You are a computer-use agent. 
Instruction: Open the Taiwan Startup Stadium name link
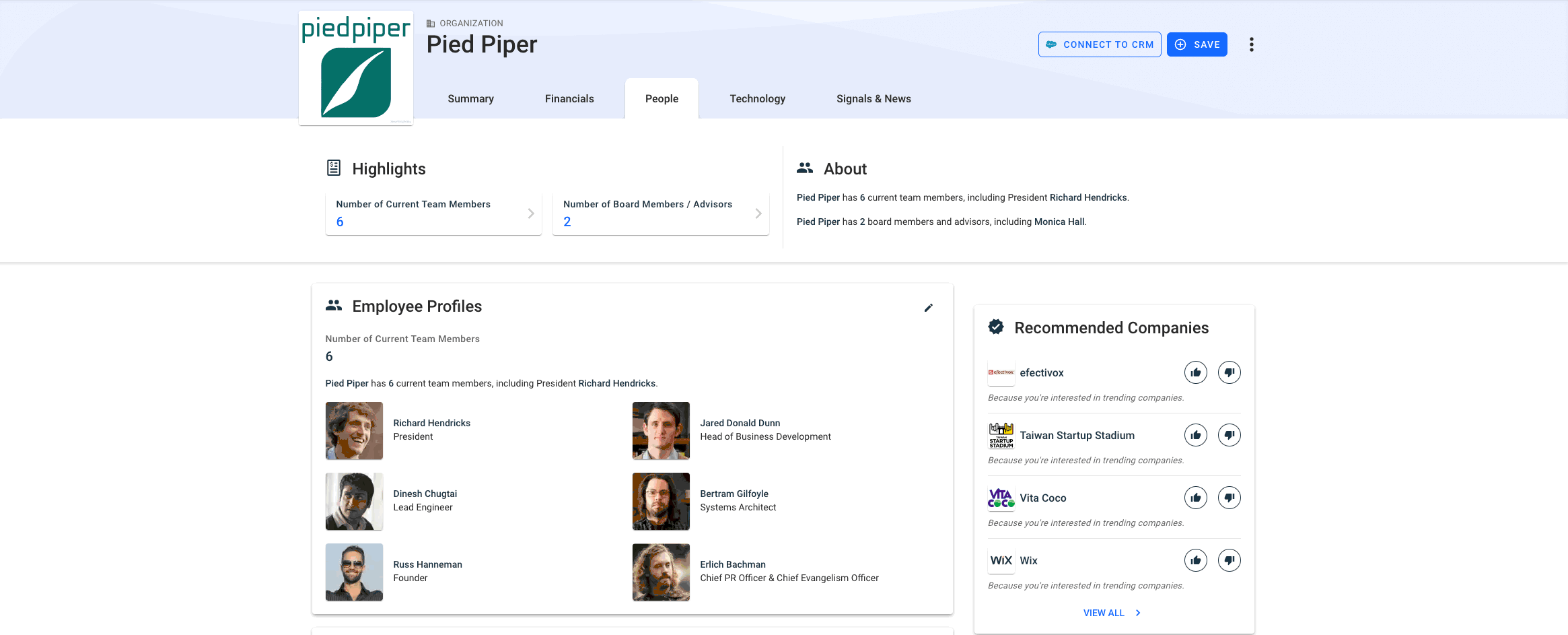tap(1077, 435)
